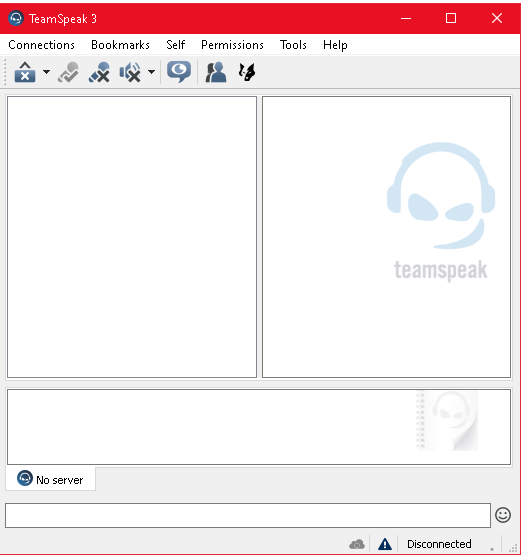
Task: Click inside the server channel tree pane
Action: point(132,237)
